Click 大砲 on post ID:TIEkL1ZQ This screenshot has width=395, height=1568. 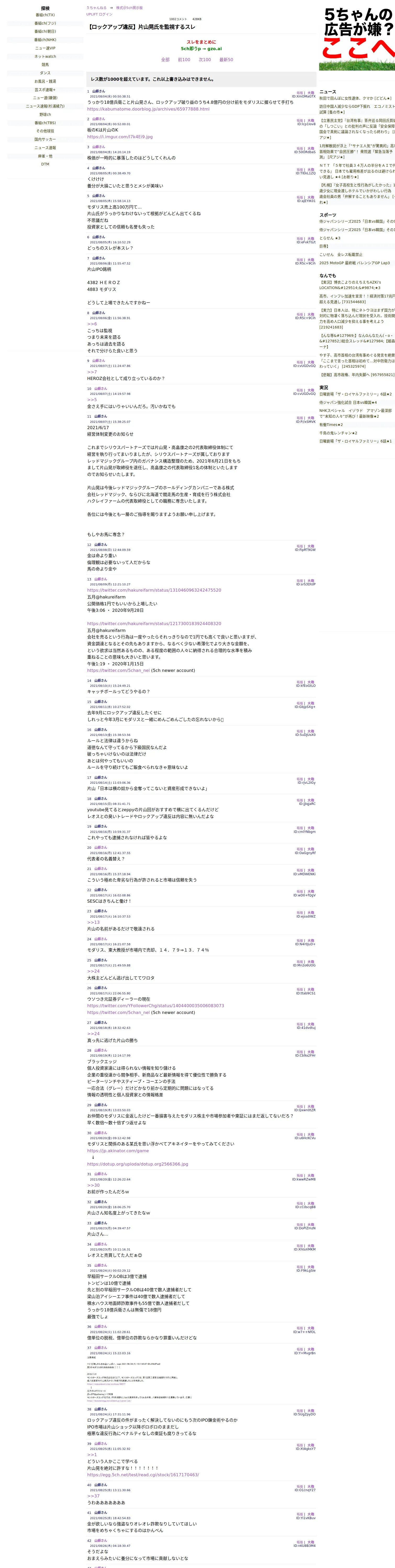311,170
